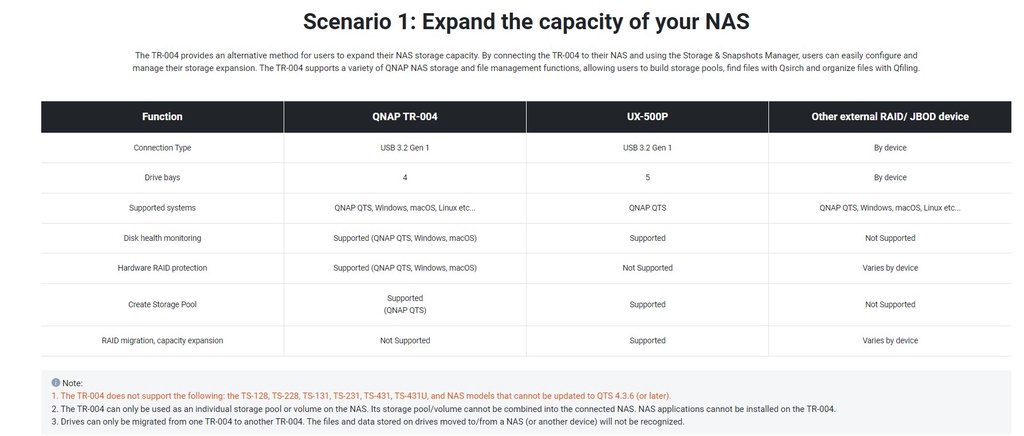This screenshot has width=1024, height=436.
Task: Click Not Supported under TR-004 RAID migration
Action: point(405,341)
